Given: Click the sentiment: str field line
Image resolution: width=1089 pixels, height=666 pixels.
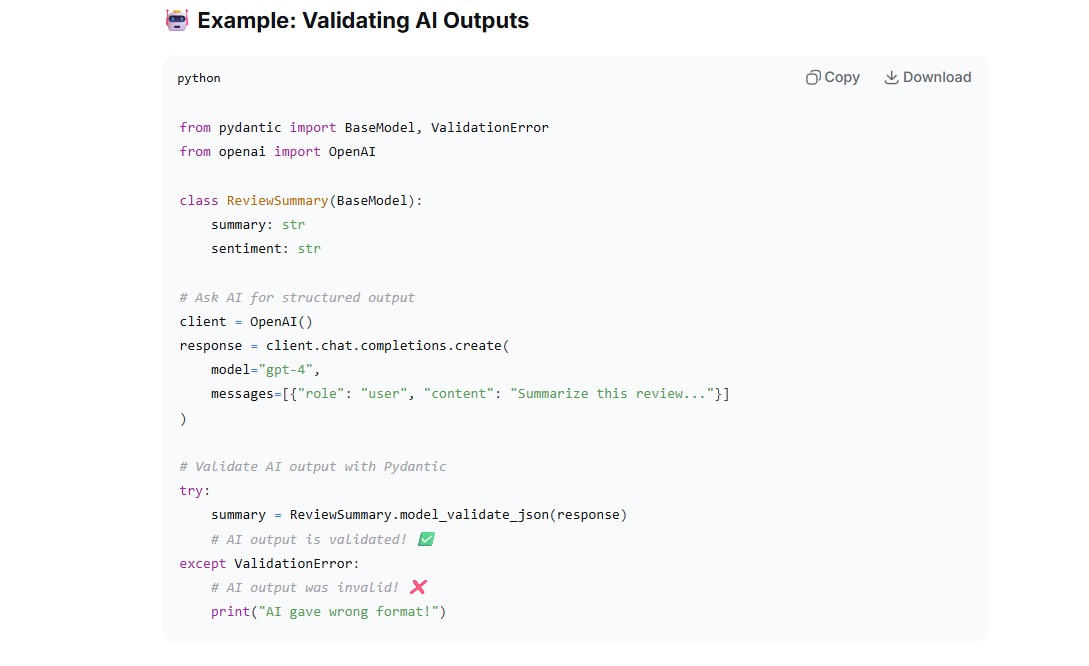Looking at the screenshot, I should tap(266, 249).
